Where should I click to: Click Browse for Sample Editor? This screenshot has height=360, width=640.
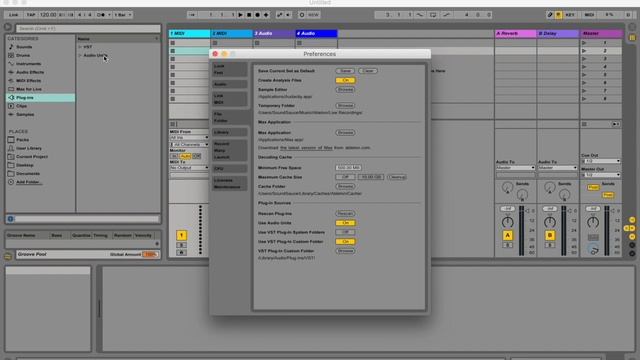coord(345,89)
